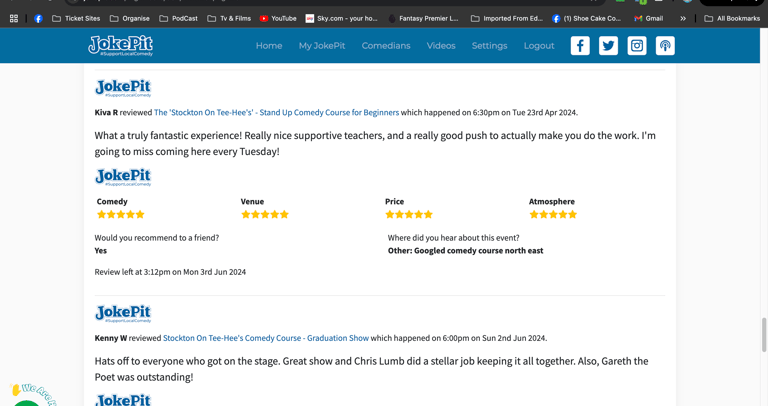Open the All Bookmarks folder
Image resolution: width=768 pixels, height=406 pixels.
[x=732, y=18]
